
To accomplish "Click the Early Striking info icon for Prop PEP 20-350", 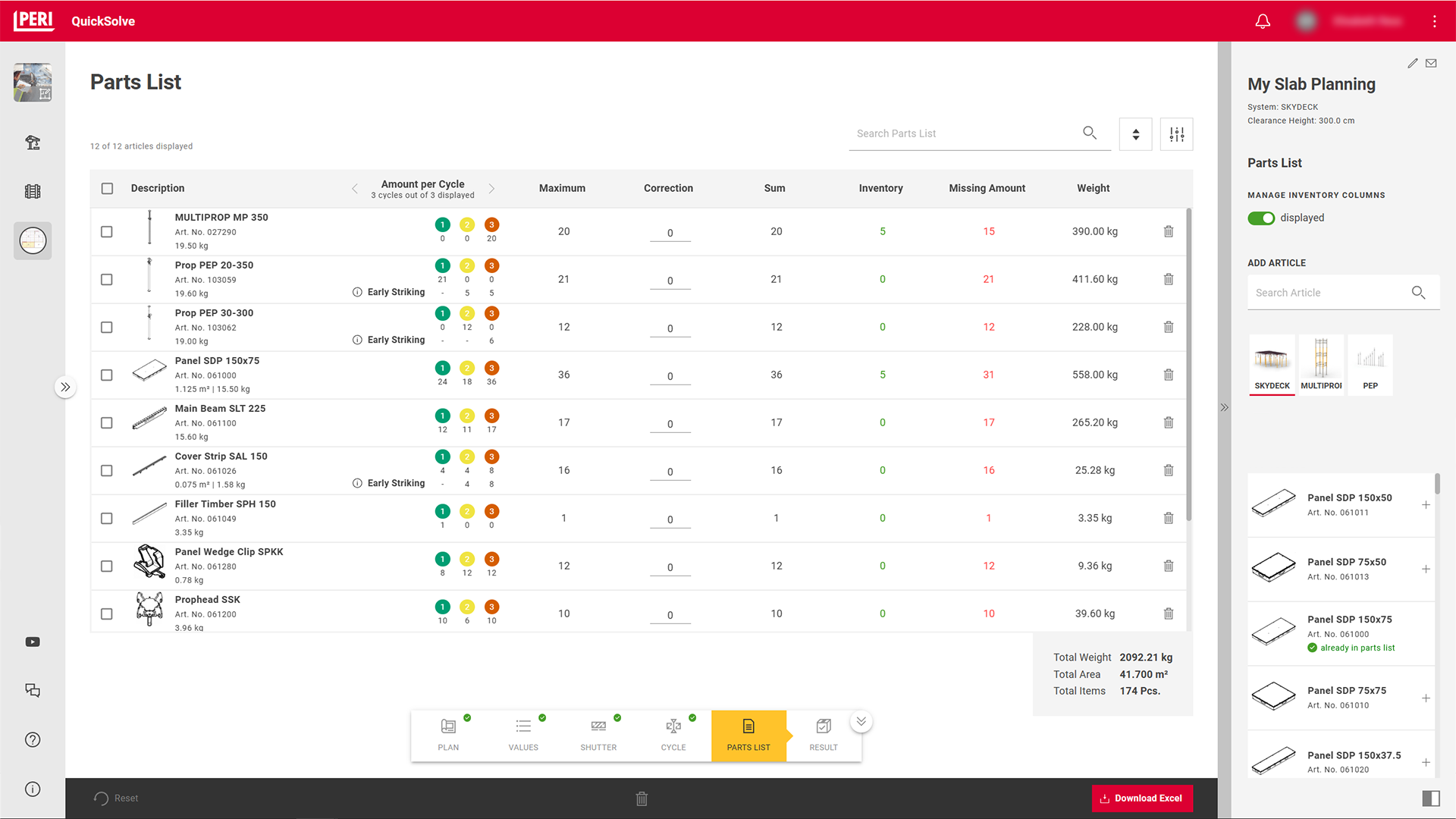I will click(357, 292).
